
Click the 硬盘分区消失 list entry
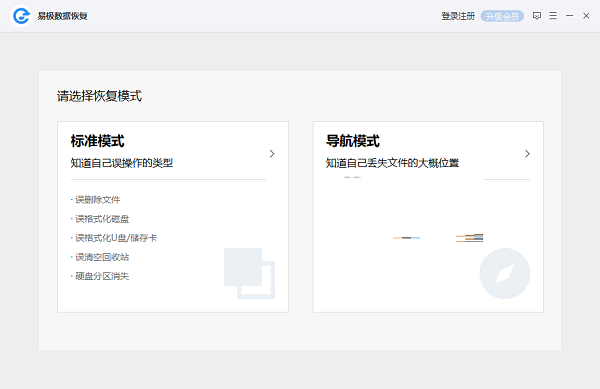click(x=100, y=276)
